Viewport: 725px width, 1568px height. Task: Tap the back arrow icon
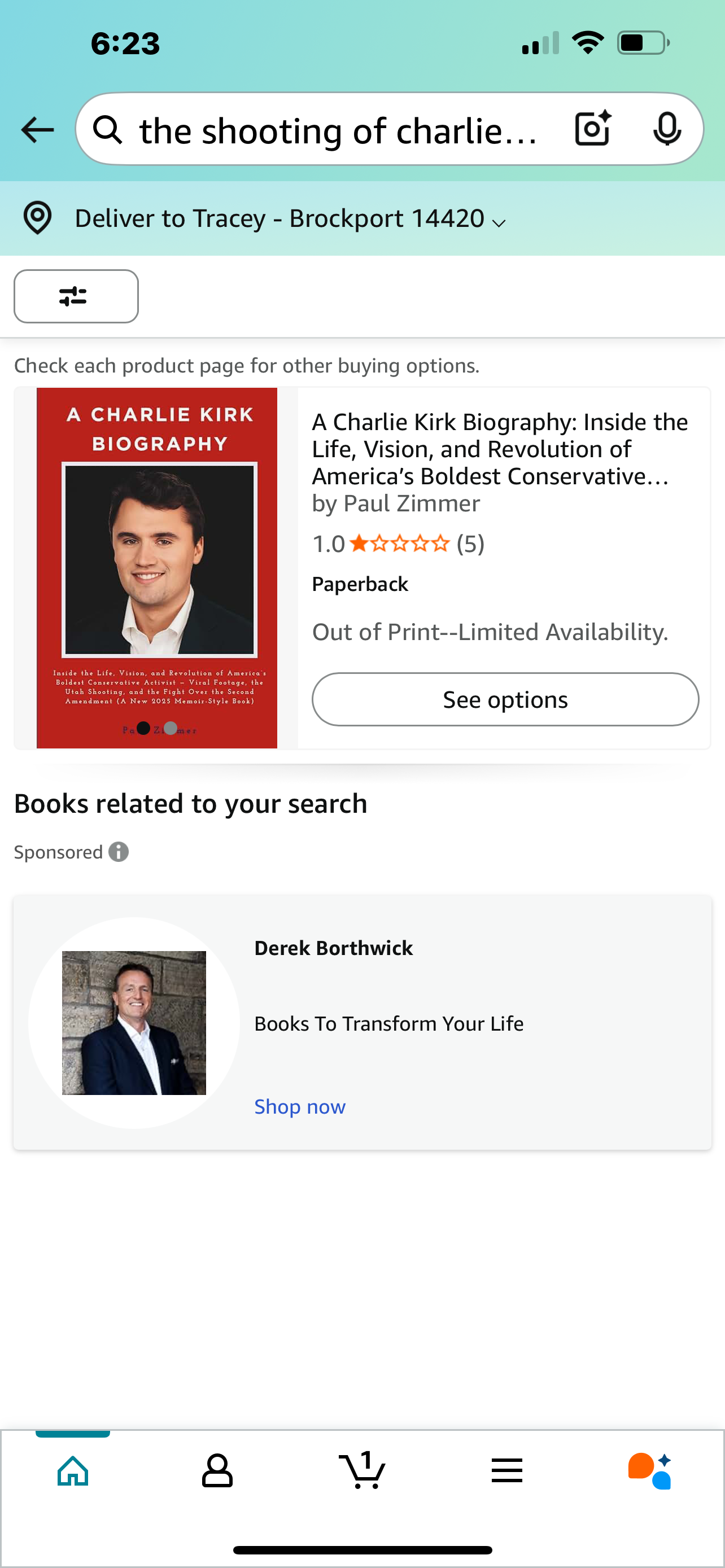(x=37, y=130)
